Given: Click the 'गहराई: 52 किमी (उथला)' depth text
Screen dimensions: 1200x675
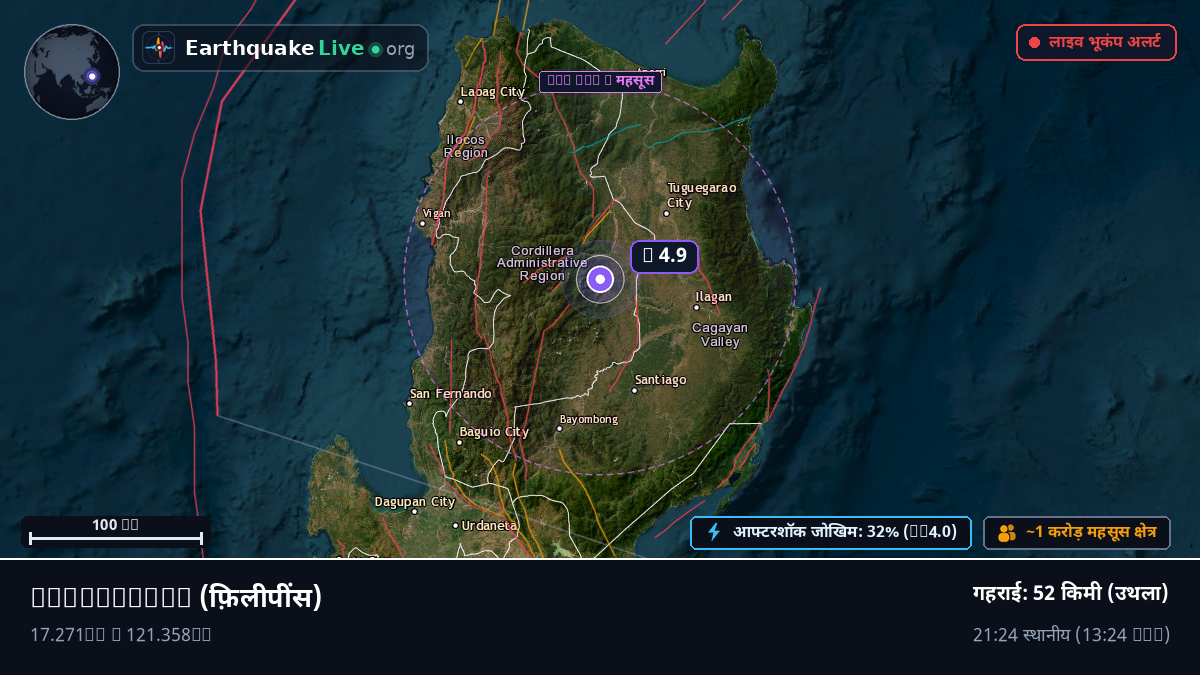Looking at the screenshot, I should coord(1071,593).
